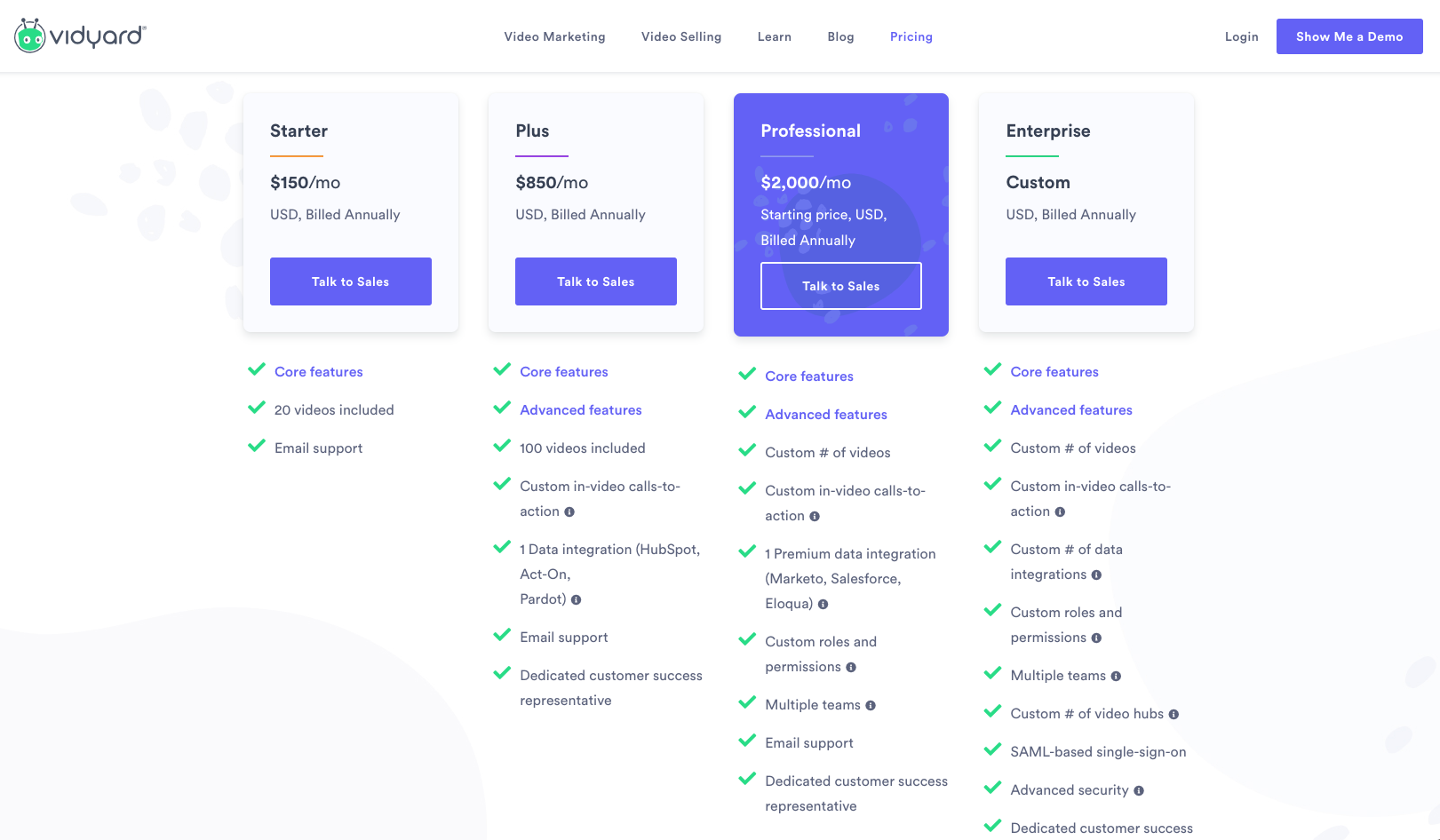The height and width of the screenshot is (840, 1440).
Task: Click Talk to Sales for Enterprise plan
Action: 1086,281
